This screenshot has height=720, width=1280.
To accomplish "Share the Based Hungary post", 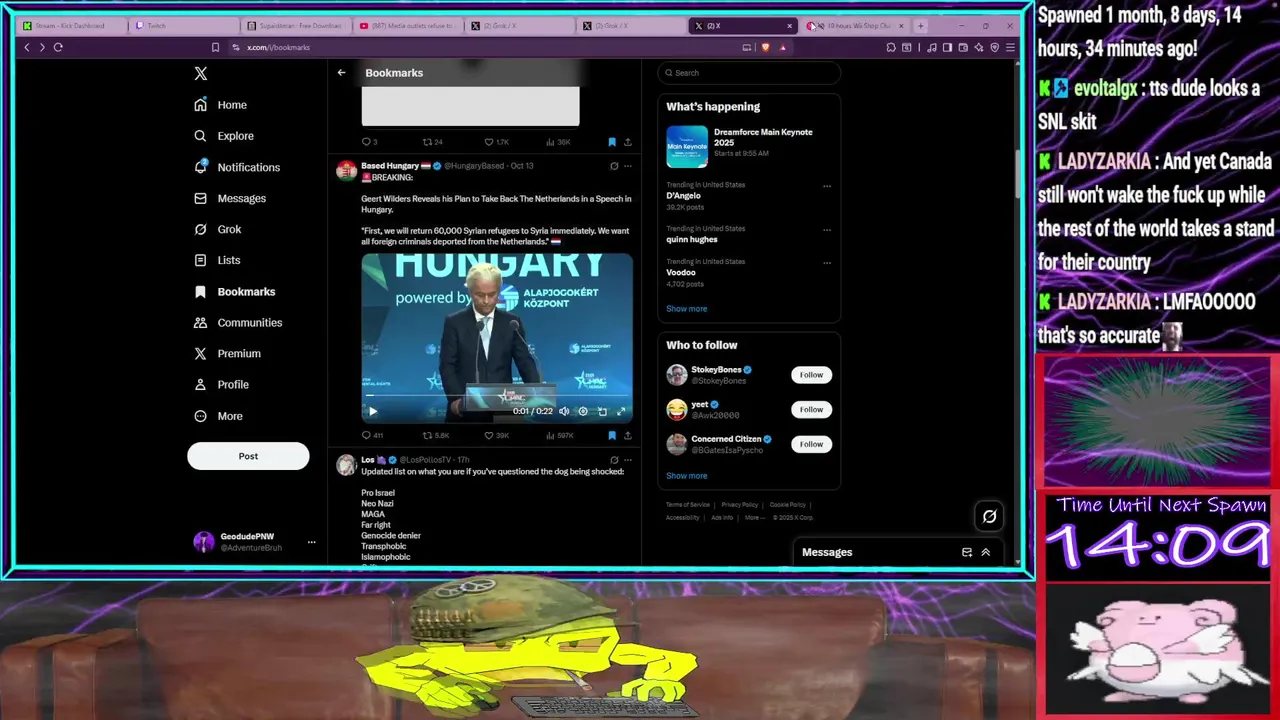I will click(628, 435).
